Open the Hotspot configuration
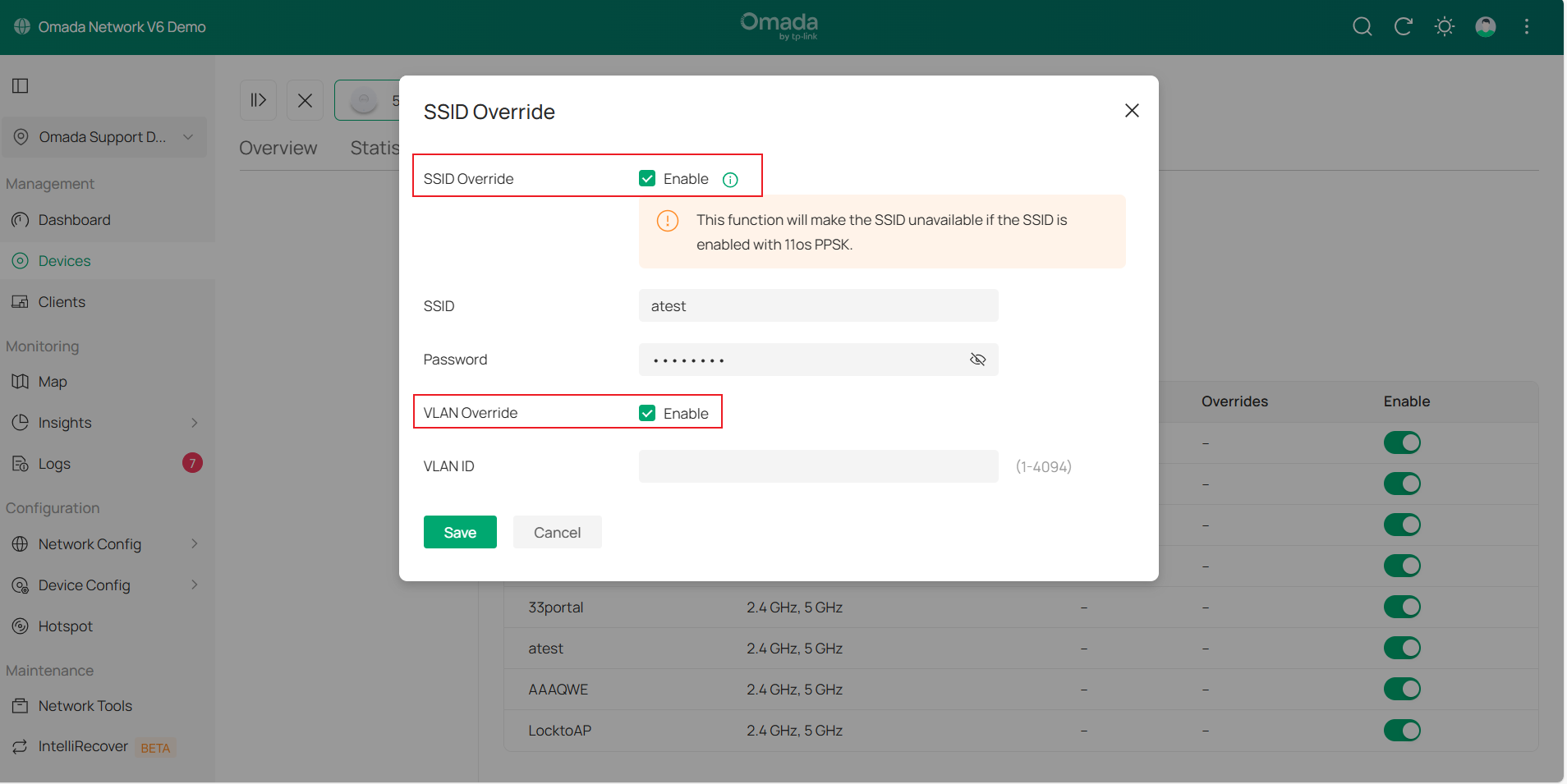Image resolution: width=1567 pixels, height=784 pixels. coord(65,626)
